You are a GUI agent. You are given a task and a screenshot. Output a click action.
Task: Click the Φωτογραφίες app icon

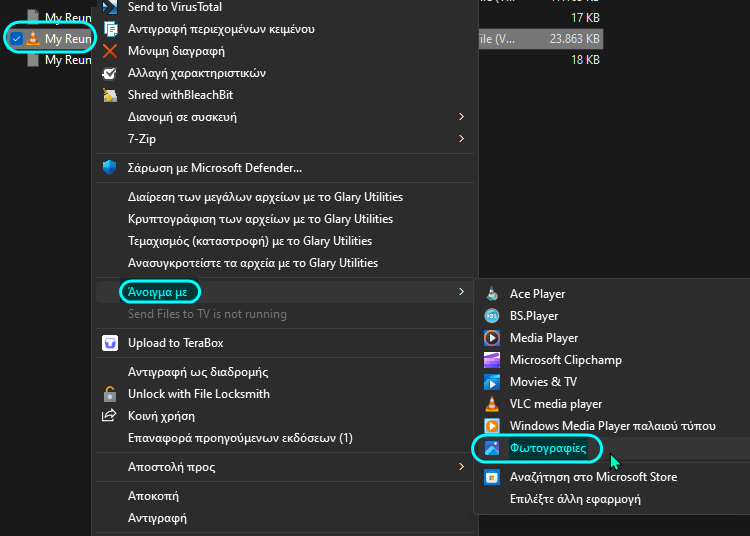pos(492,448)
